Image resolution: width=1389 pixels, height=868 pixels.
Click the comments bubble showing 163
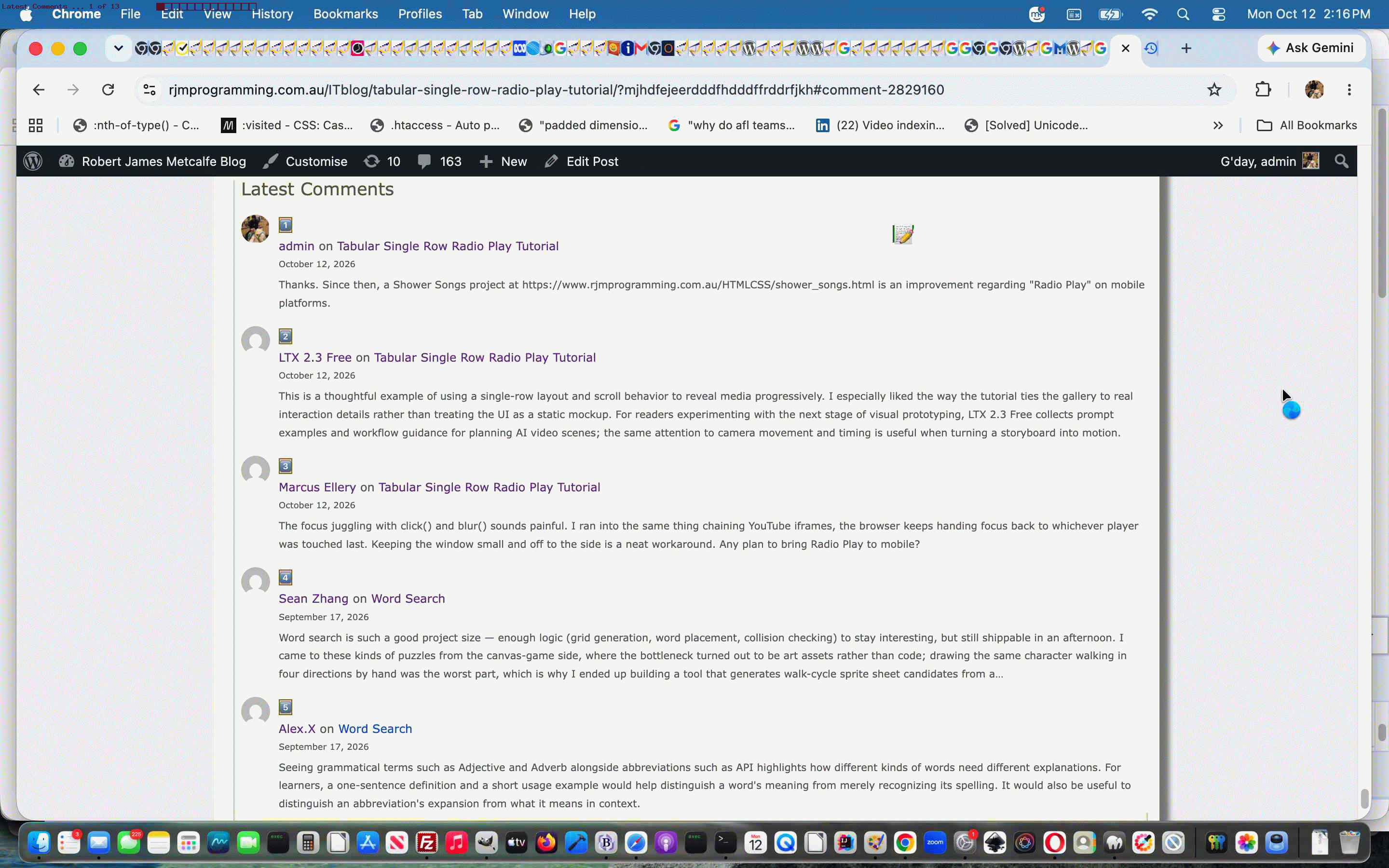click(x=439, y=162)
